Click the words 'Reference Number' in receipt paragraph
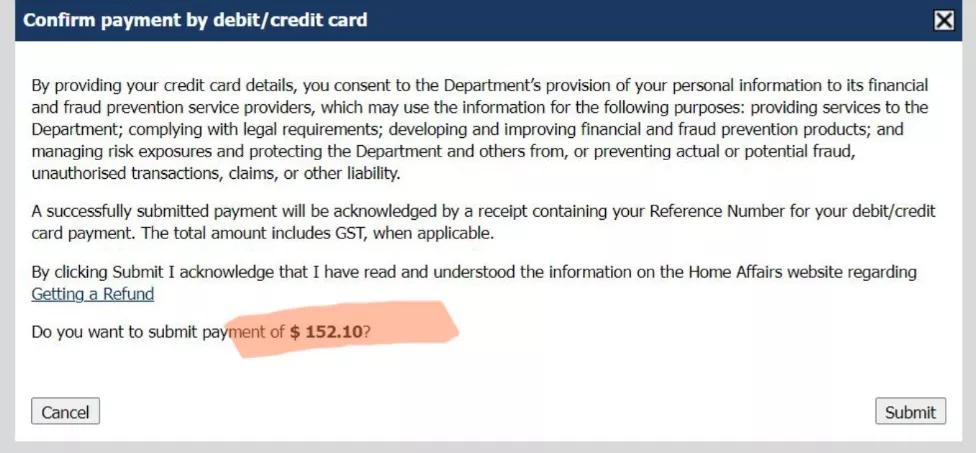 714,212
